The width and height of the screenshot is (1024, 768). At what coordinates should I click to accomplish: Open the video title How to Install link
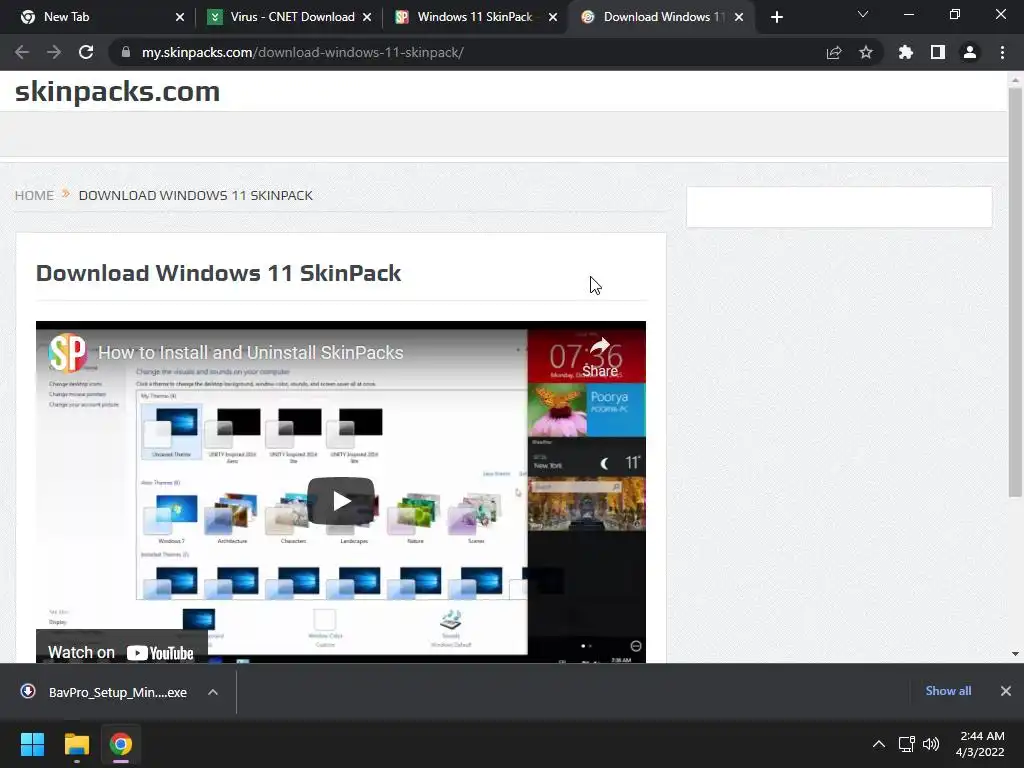(x=251, y=353)
